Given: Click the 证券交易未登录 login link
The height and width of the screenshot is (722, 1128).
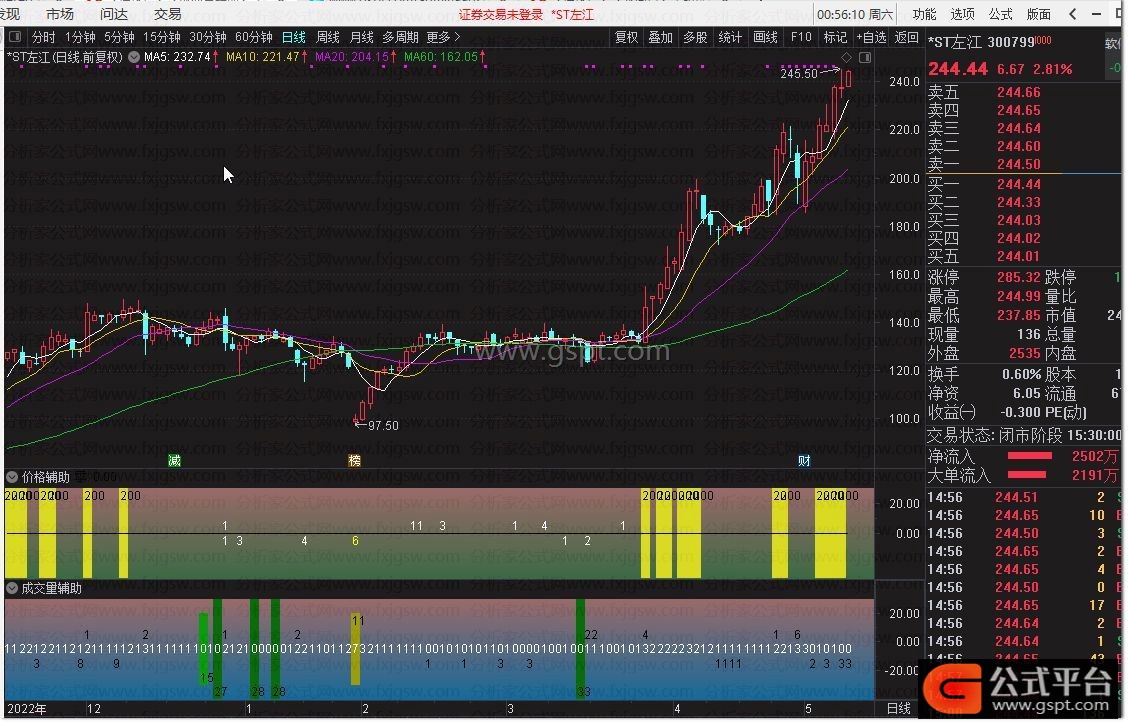Looking at the screenshot, I should pyautogui.click(x=501, y=14).
